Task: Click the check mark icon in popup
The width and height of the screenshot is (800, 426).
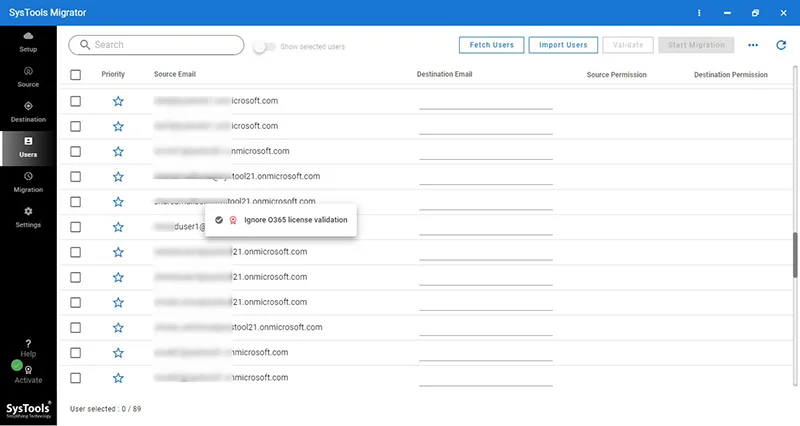Action: [219, 220]
